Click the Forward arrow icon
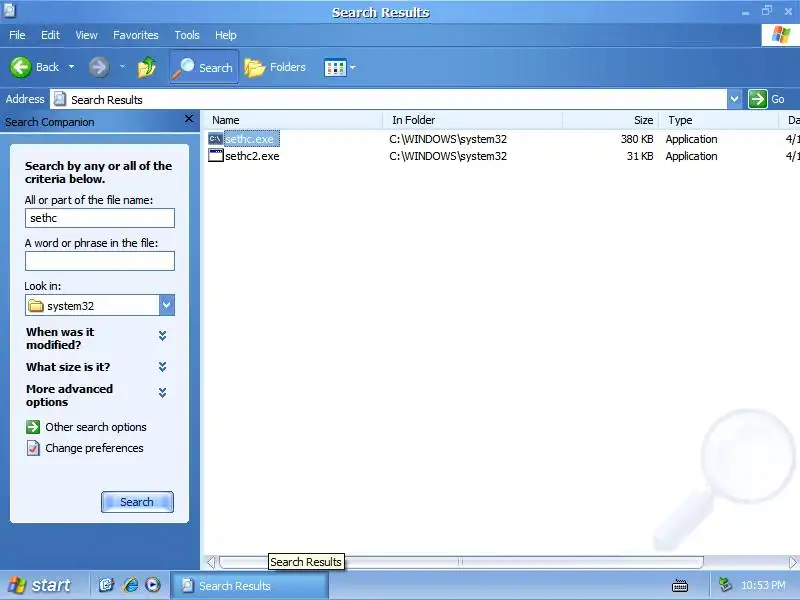800x600 pixels. point(98,67)
